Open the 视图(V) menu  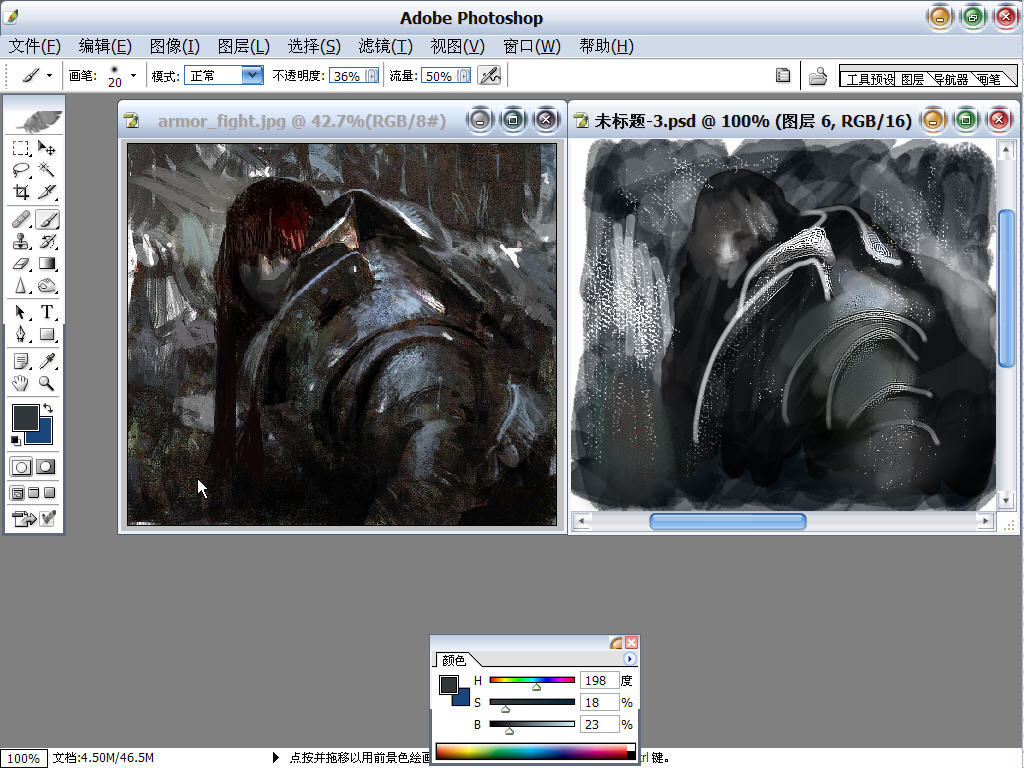click(x=457, y=46)
